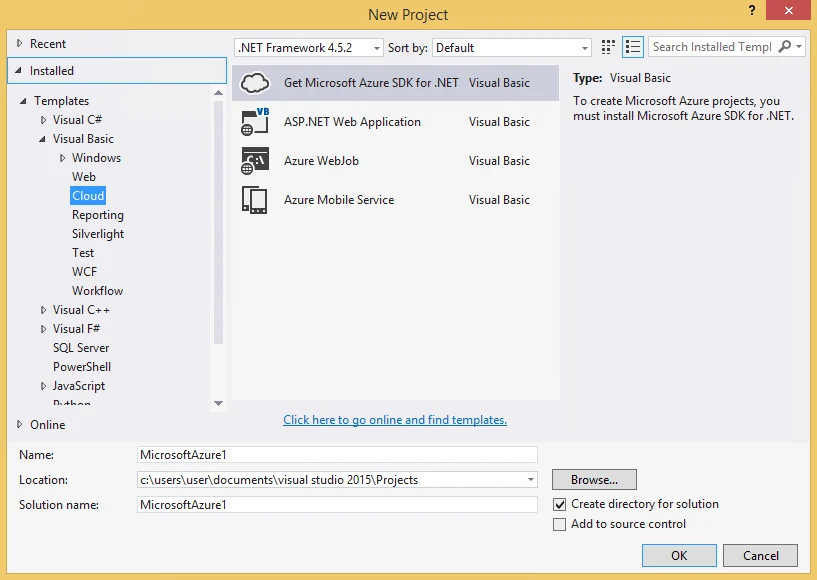817x580 pixels.
Task: Click the tree scrollbar down arrow
Action: (218, 403)
